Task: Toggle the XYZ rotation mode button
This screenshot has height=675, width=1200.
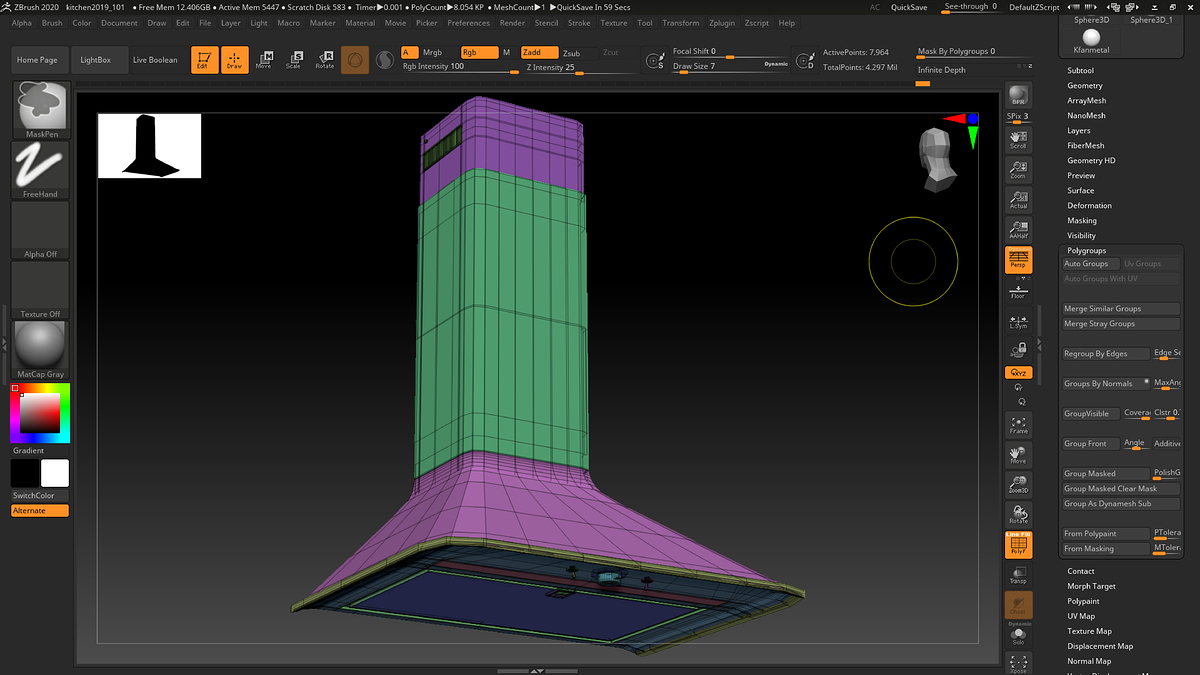Action: (1018, 373)
